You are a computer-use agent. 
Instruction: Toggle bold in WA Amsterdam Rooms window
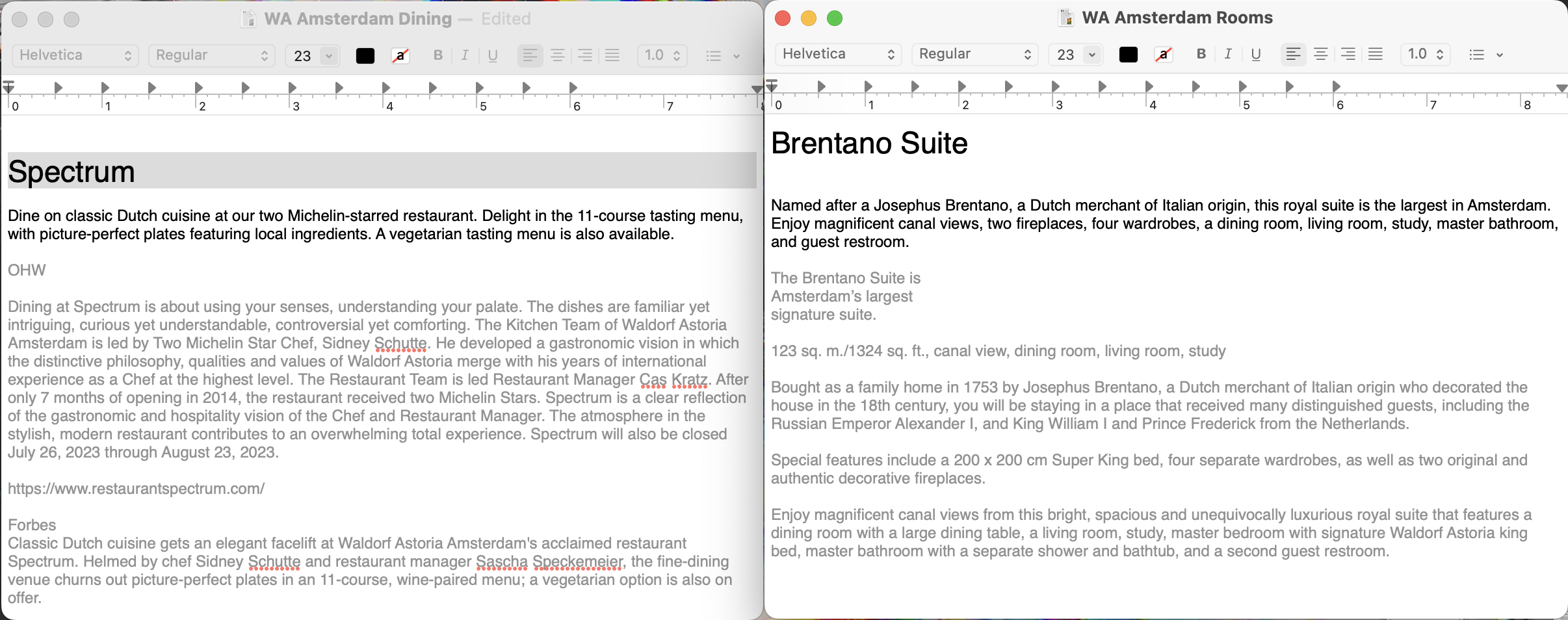(1201, 55)
